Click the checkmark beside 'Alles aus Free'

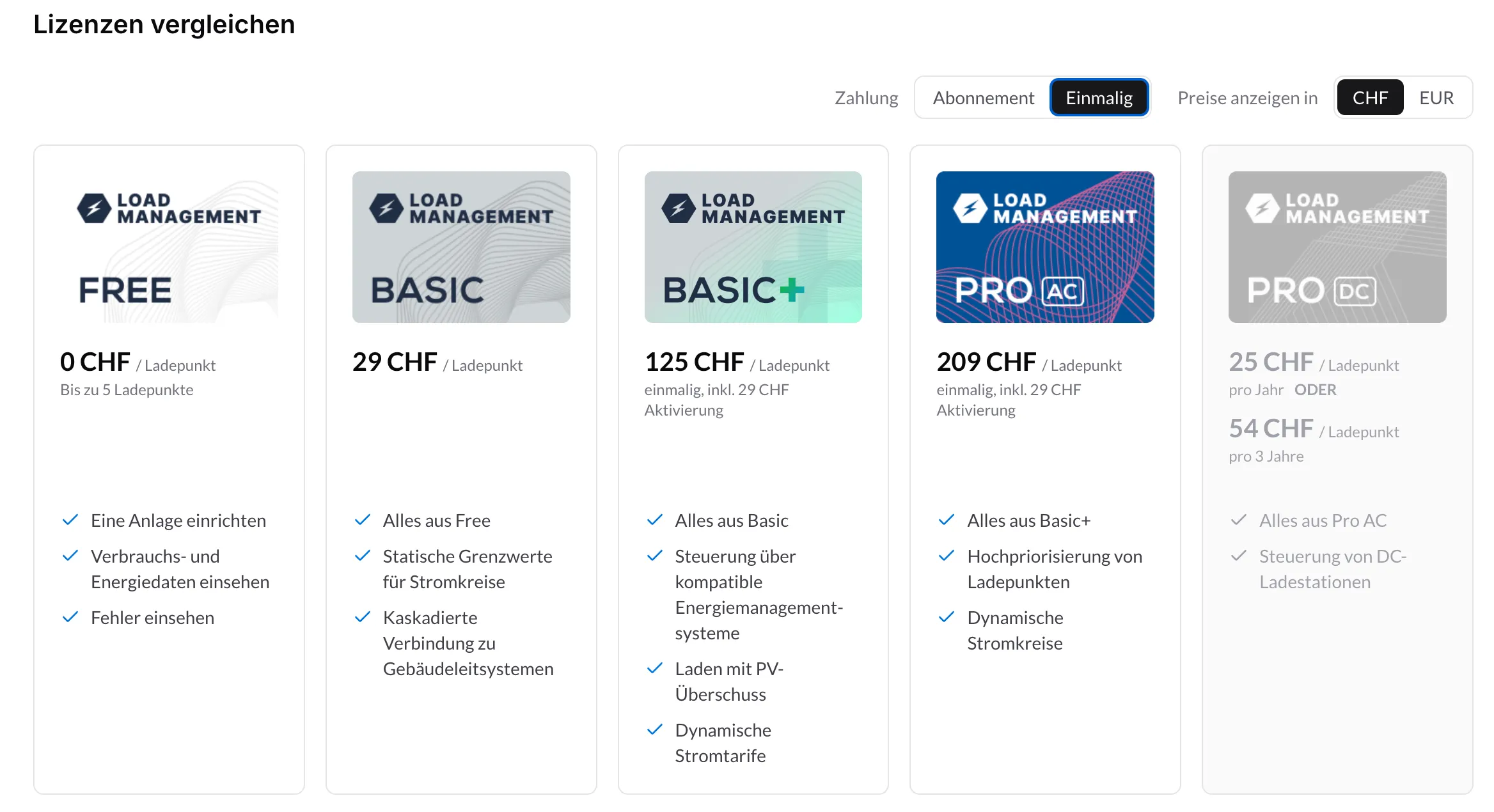(363, 520)
